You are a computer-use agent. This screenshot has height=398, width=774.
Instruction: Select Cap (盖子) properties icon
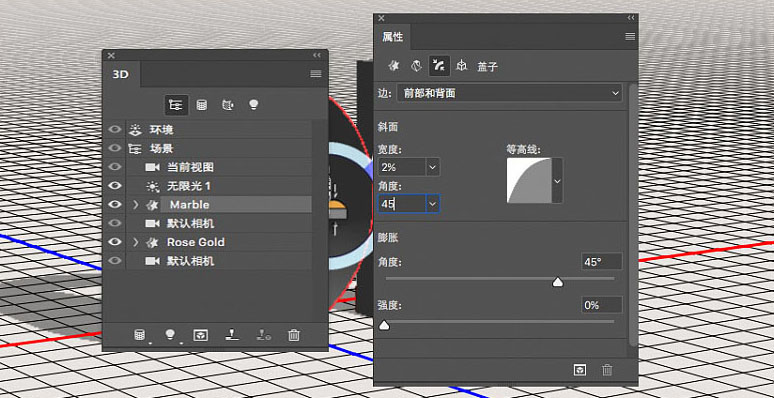pos(439,66)
